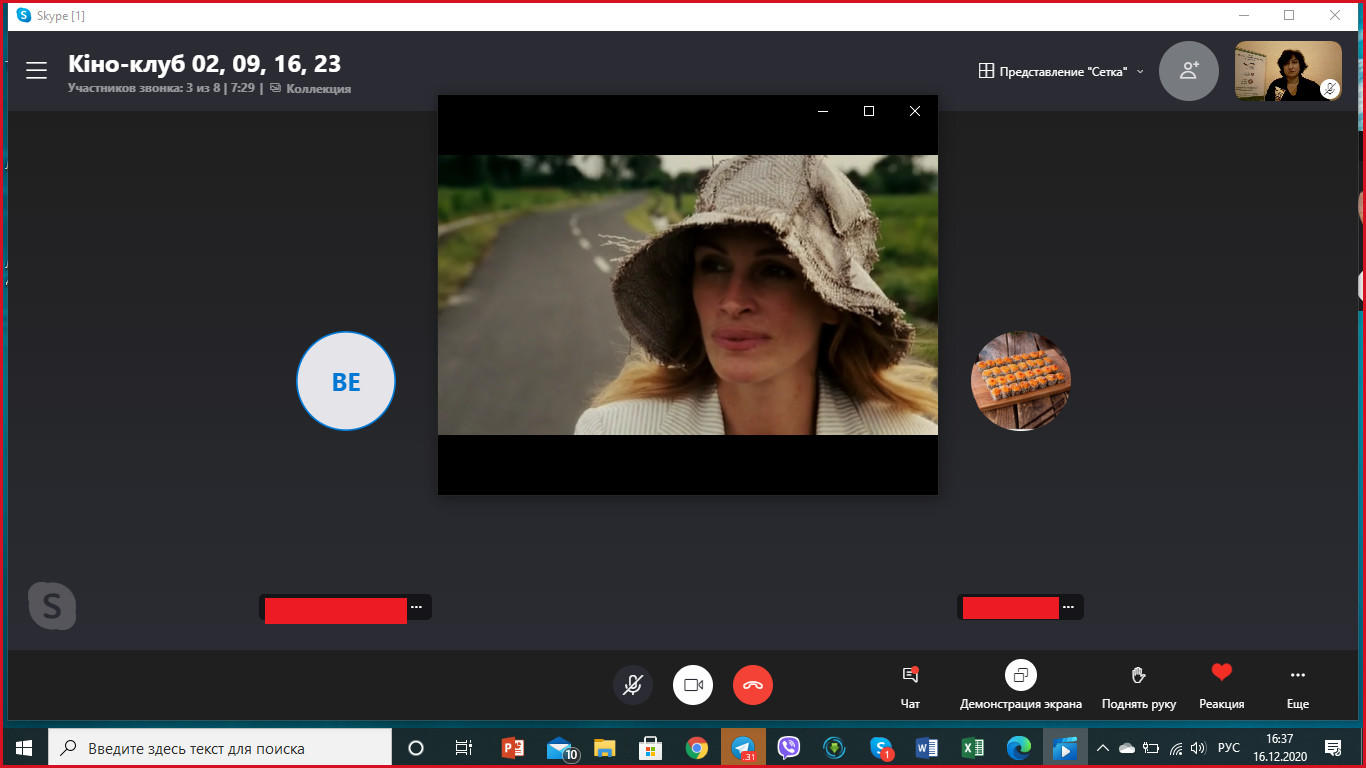
Task: Maximize the floating video window
Action: coord(869,111)
